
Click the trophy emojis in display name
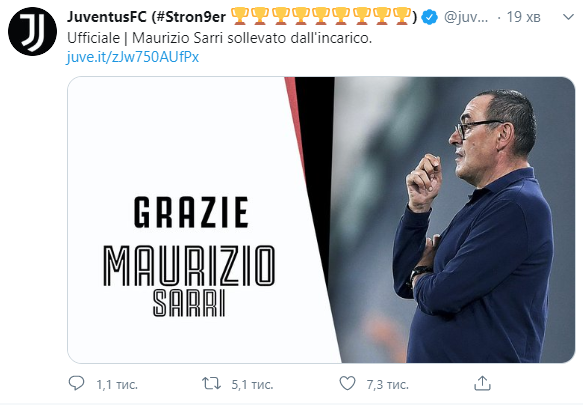321,16
